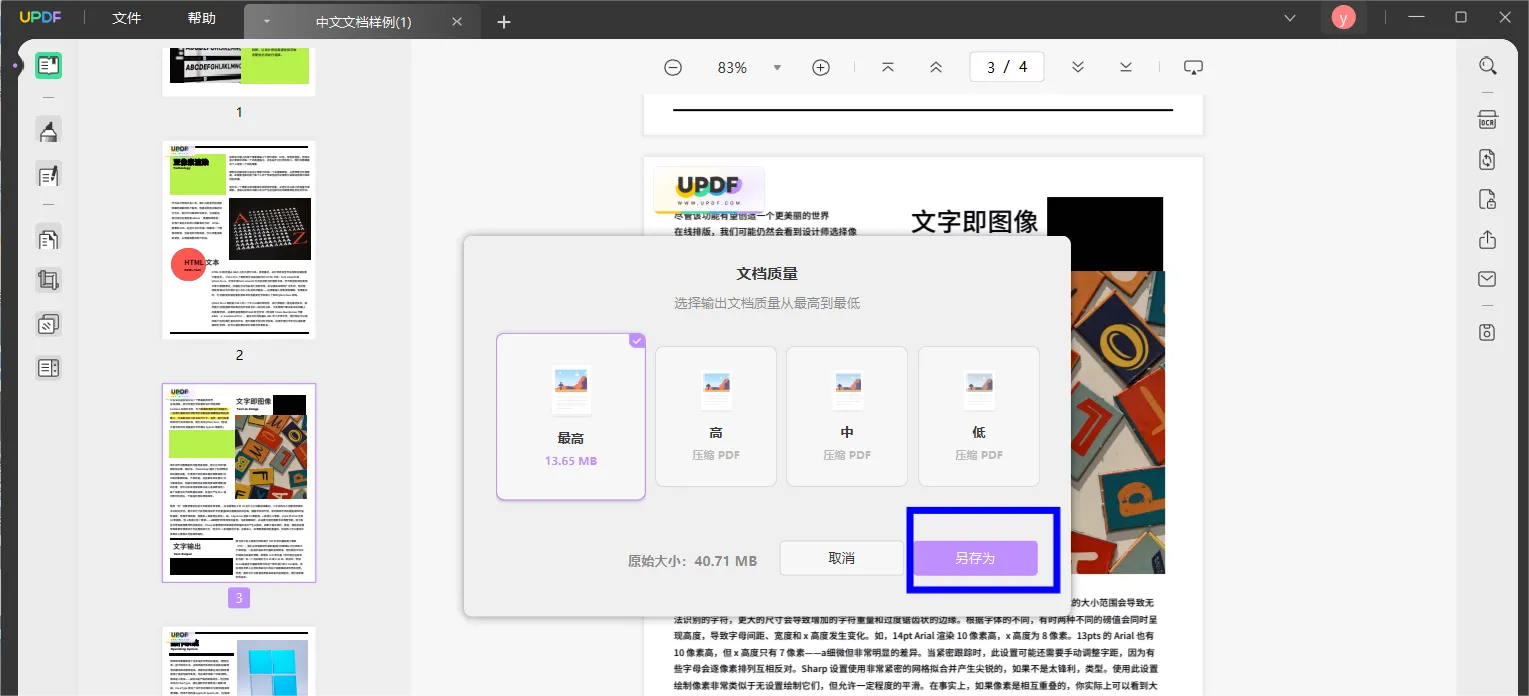
Task: Open the 帮助 menu
Action: tap(202, 19)
